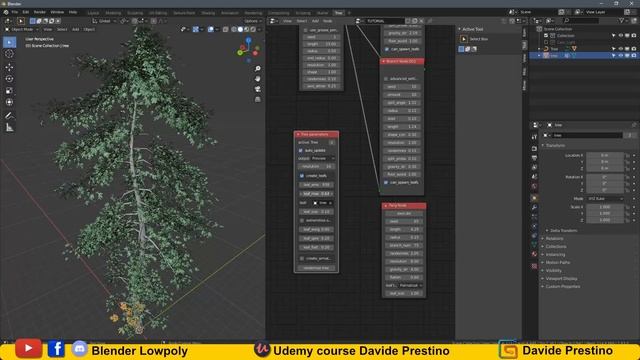Toggle the create_armature checkbox in Tree parameters
The width and height of the screenshot is (640, 360).
302,258
